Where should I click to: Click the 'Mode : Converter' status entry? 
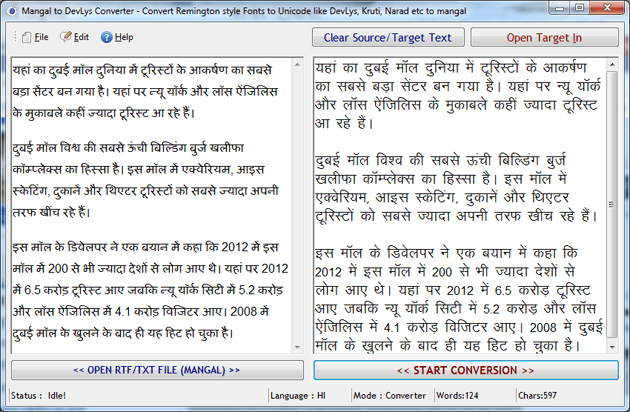[x=389, y=396]
